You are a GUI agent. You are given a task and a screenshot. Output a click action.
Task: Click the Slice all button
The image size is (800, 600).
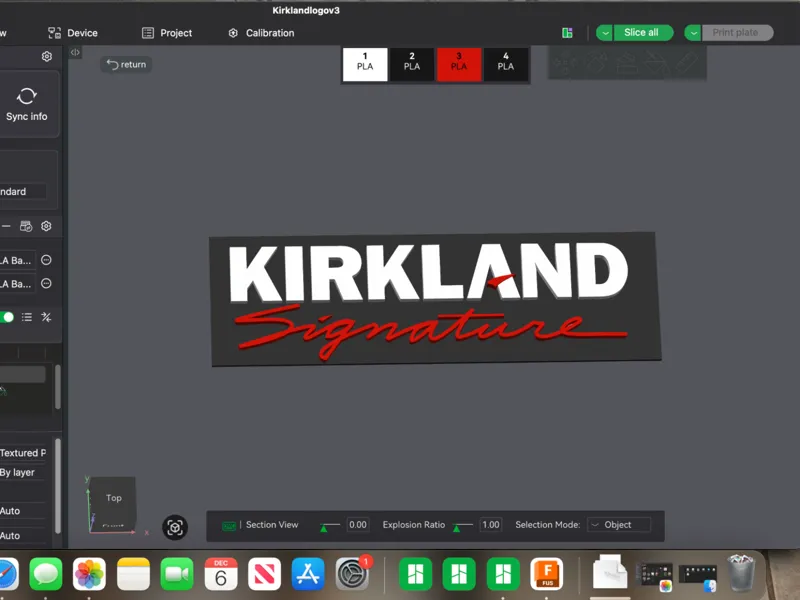coord(643,33)
